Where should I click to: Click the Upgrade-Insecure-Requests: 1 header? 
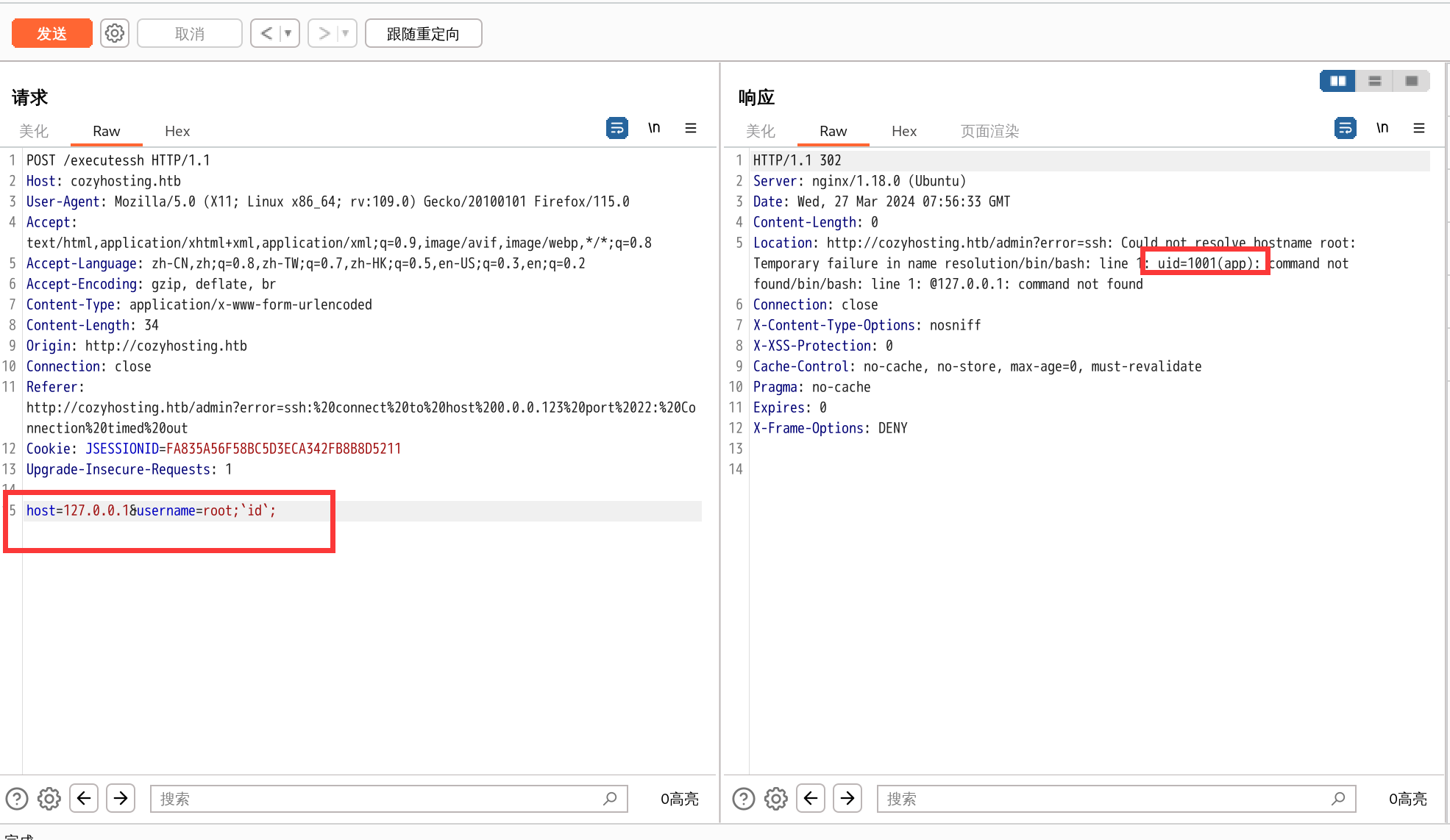pos(129,469)
